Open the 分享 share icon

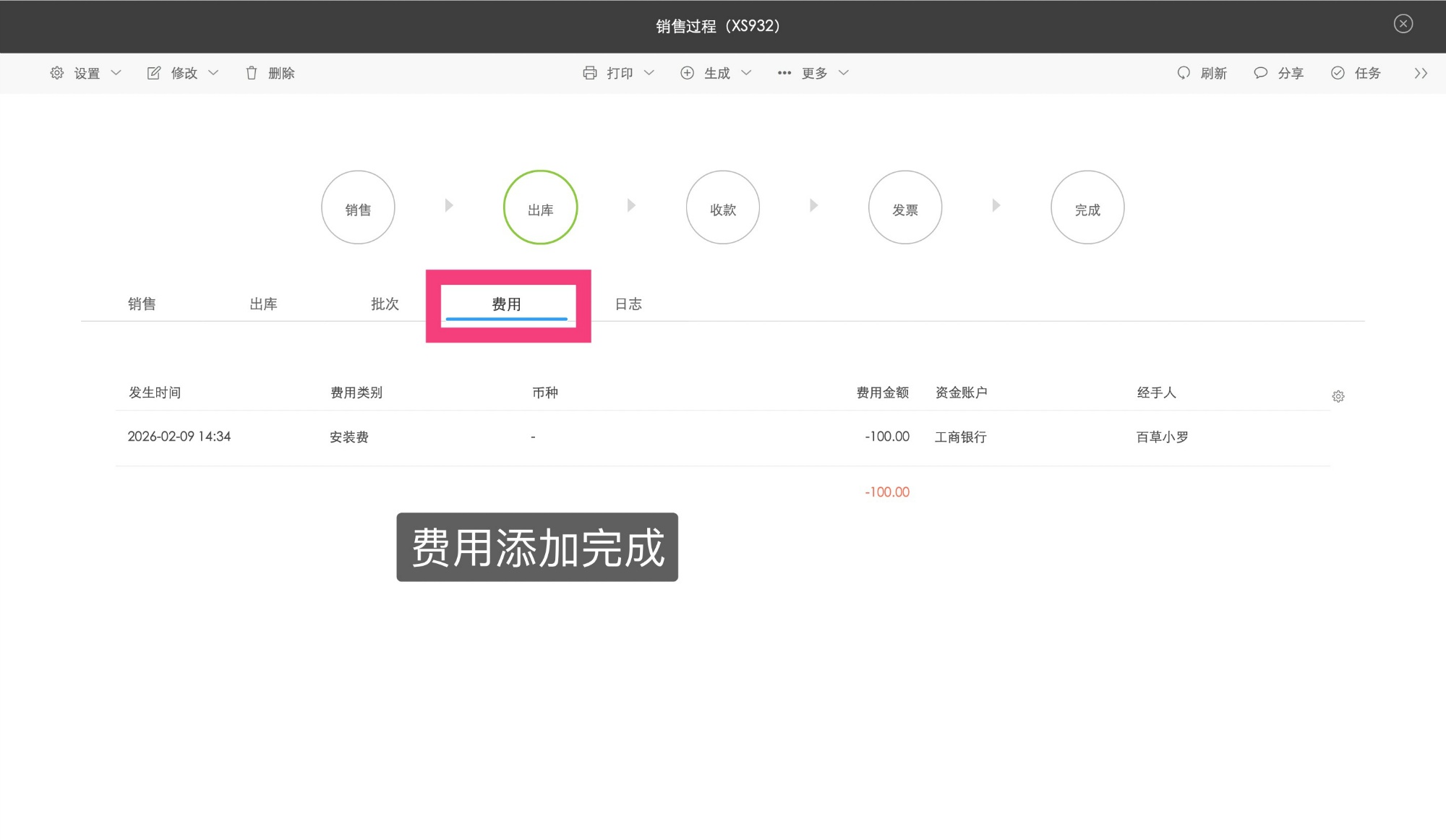(1260, 72)
